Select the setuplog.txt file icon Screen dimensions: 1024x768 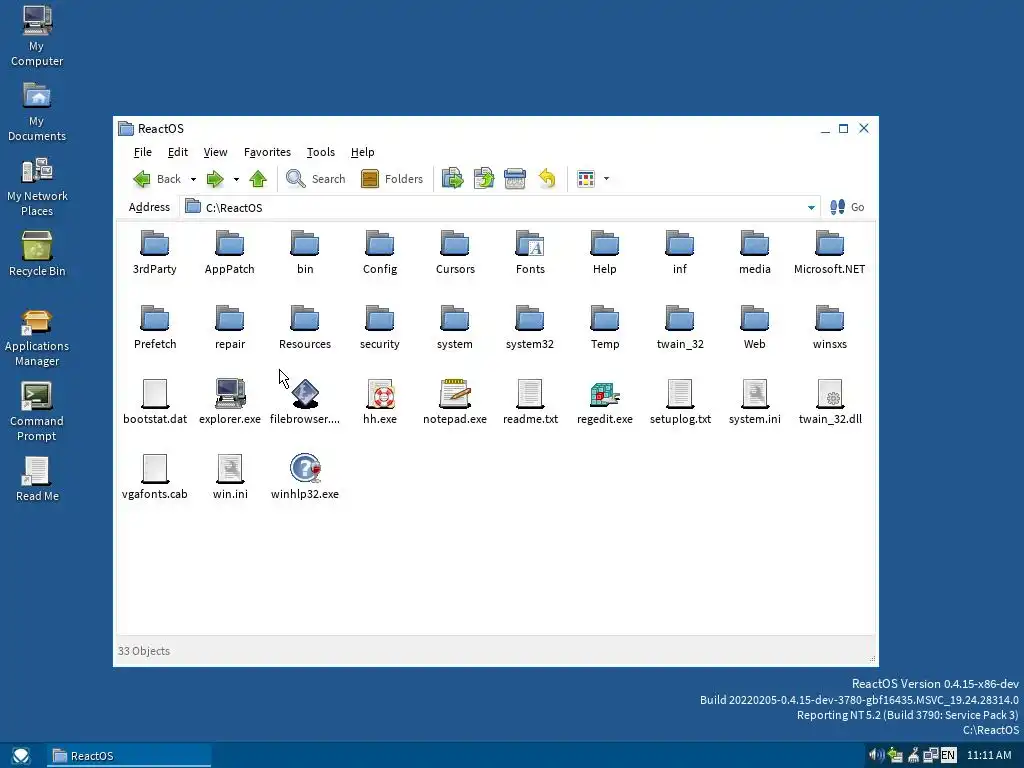pos(680,394)
